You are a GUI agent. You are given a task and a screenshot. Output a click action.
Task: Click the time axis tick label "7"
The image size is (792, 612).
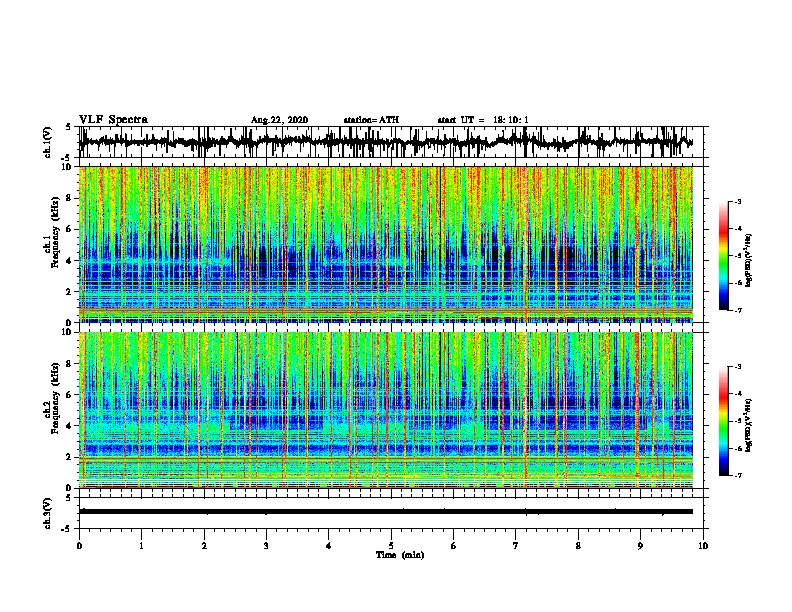click(516, 546)
